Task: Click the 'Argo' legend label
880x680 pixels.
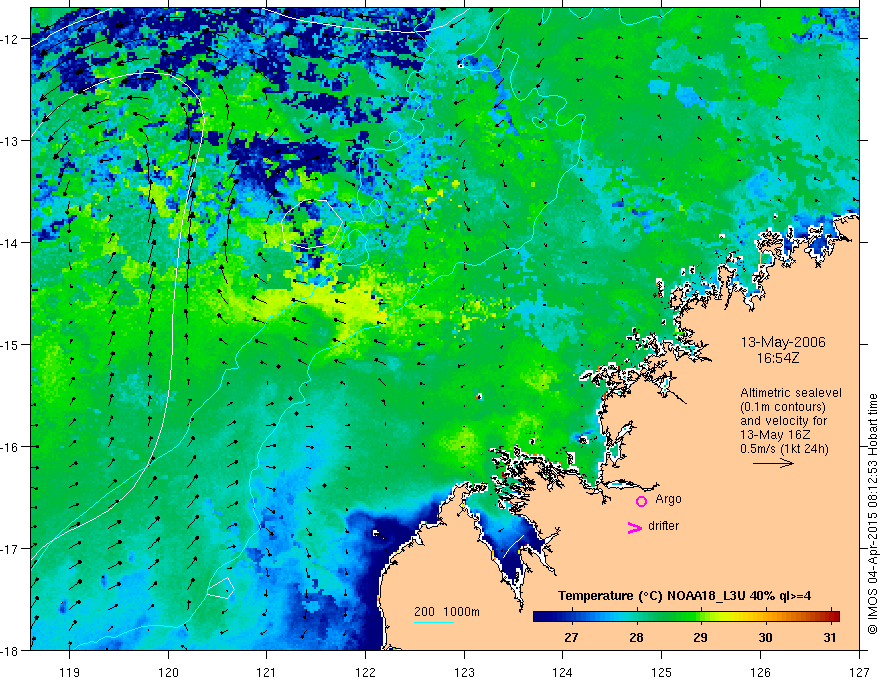Action: tap(668, 499)
